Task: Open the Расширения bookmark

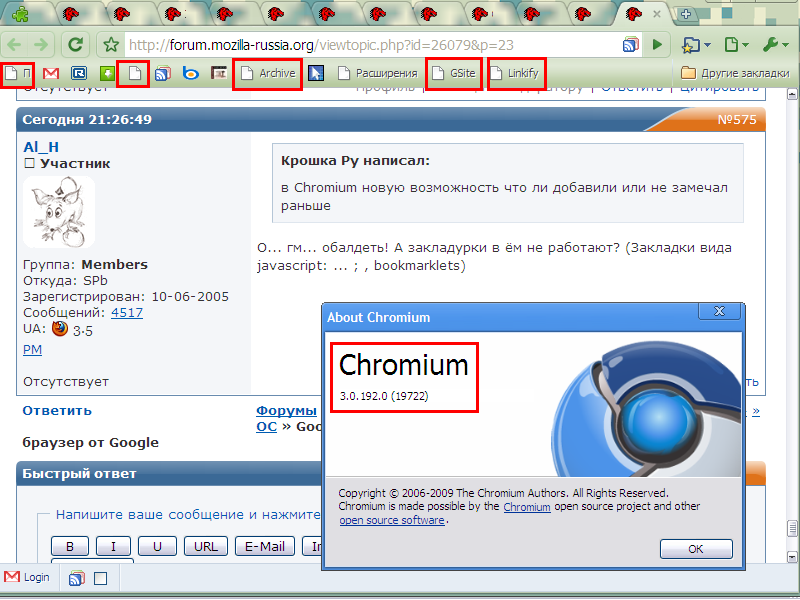Action: pos(378,73)
